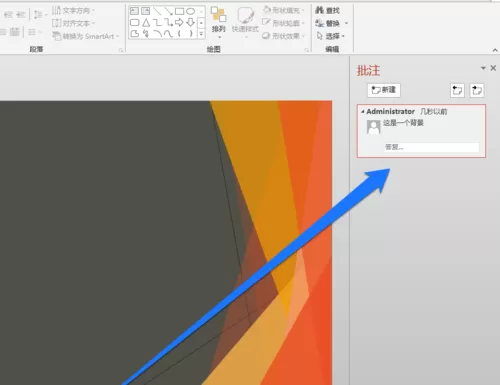Open 形状轮廓 shape outline menu
The width and height of the screenshot is (500, 385).
(283, 23)
